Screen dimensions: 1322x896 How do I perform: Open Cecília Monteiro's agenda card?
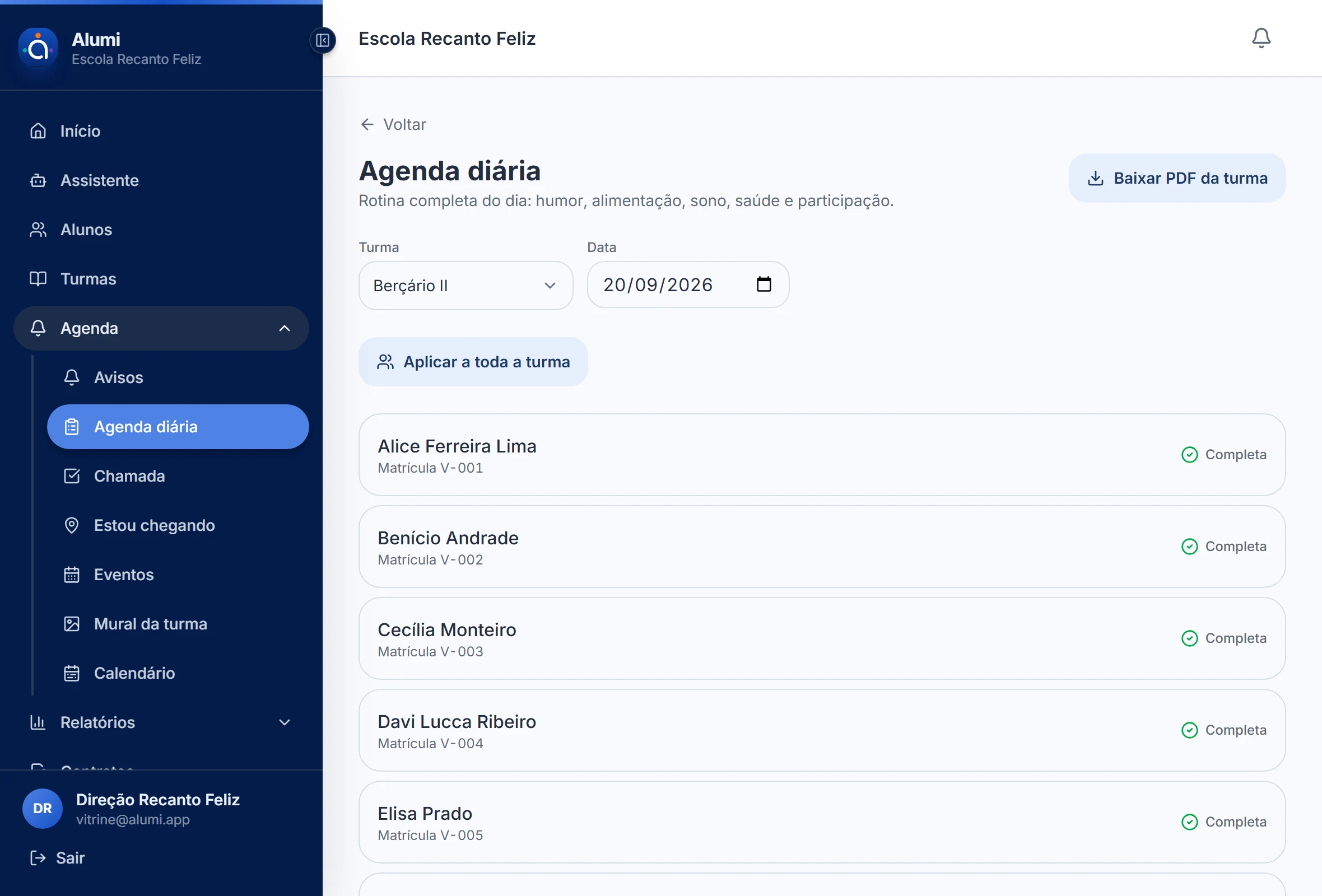pos(822,638)
